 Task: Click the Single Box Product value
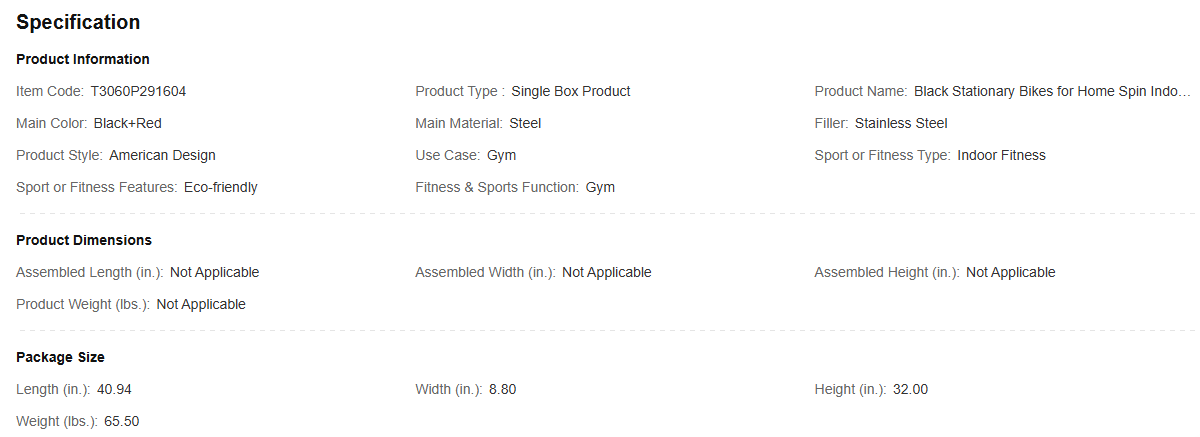571,91
